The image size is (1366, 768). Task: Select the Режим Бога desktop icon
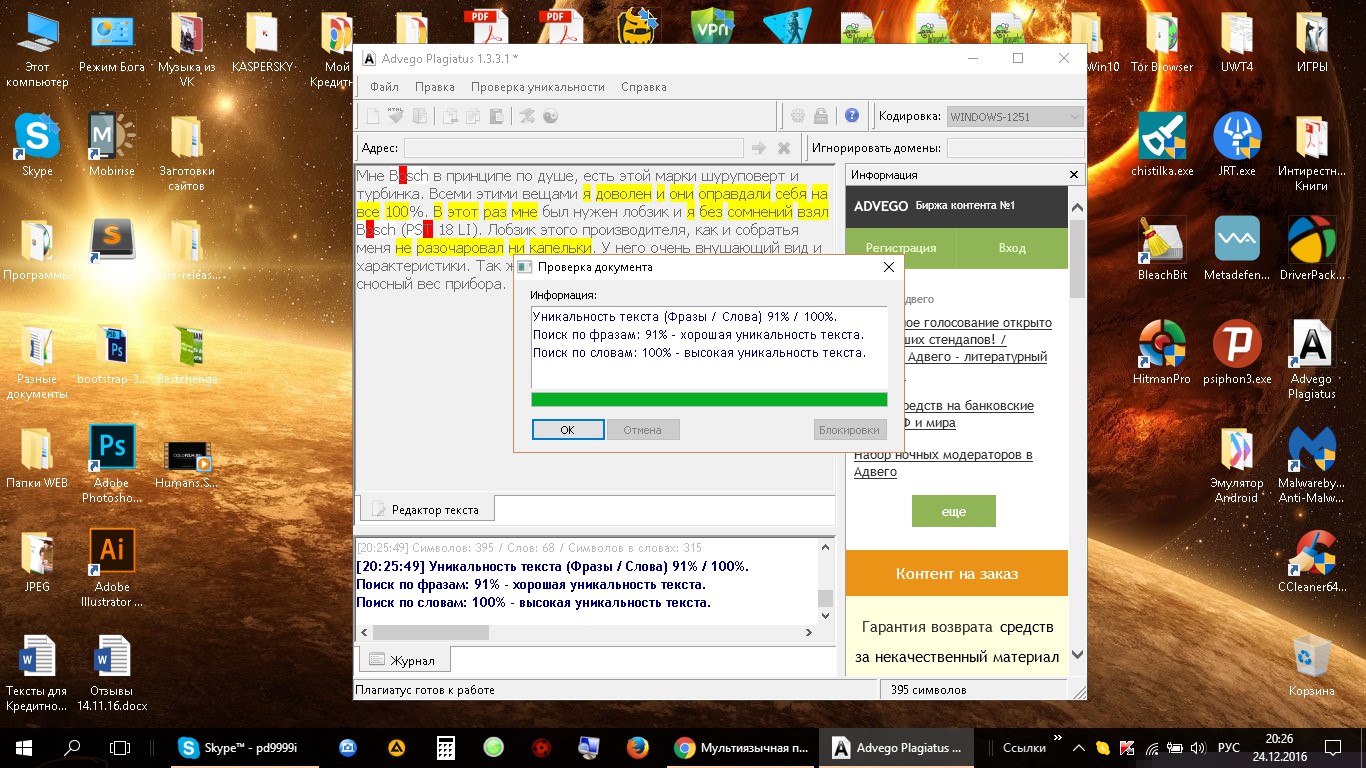tap(113, 42)
